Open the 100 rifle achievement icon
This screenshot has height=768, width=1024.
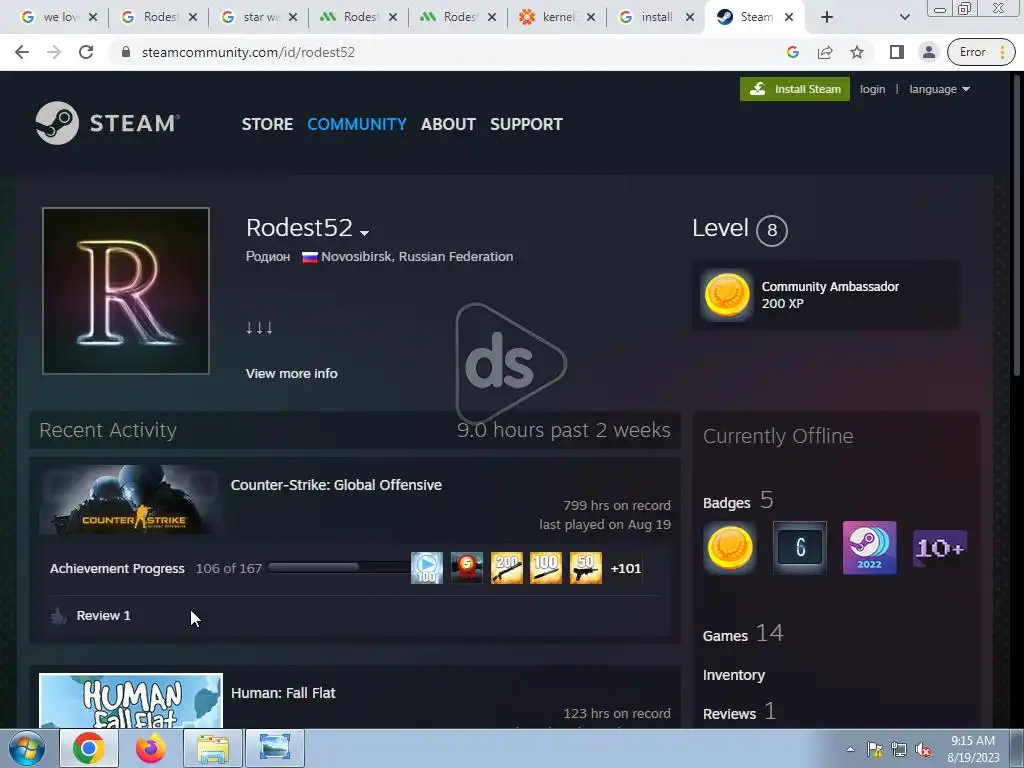pyautogui.click(x=546, y=568)
